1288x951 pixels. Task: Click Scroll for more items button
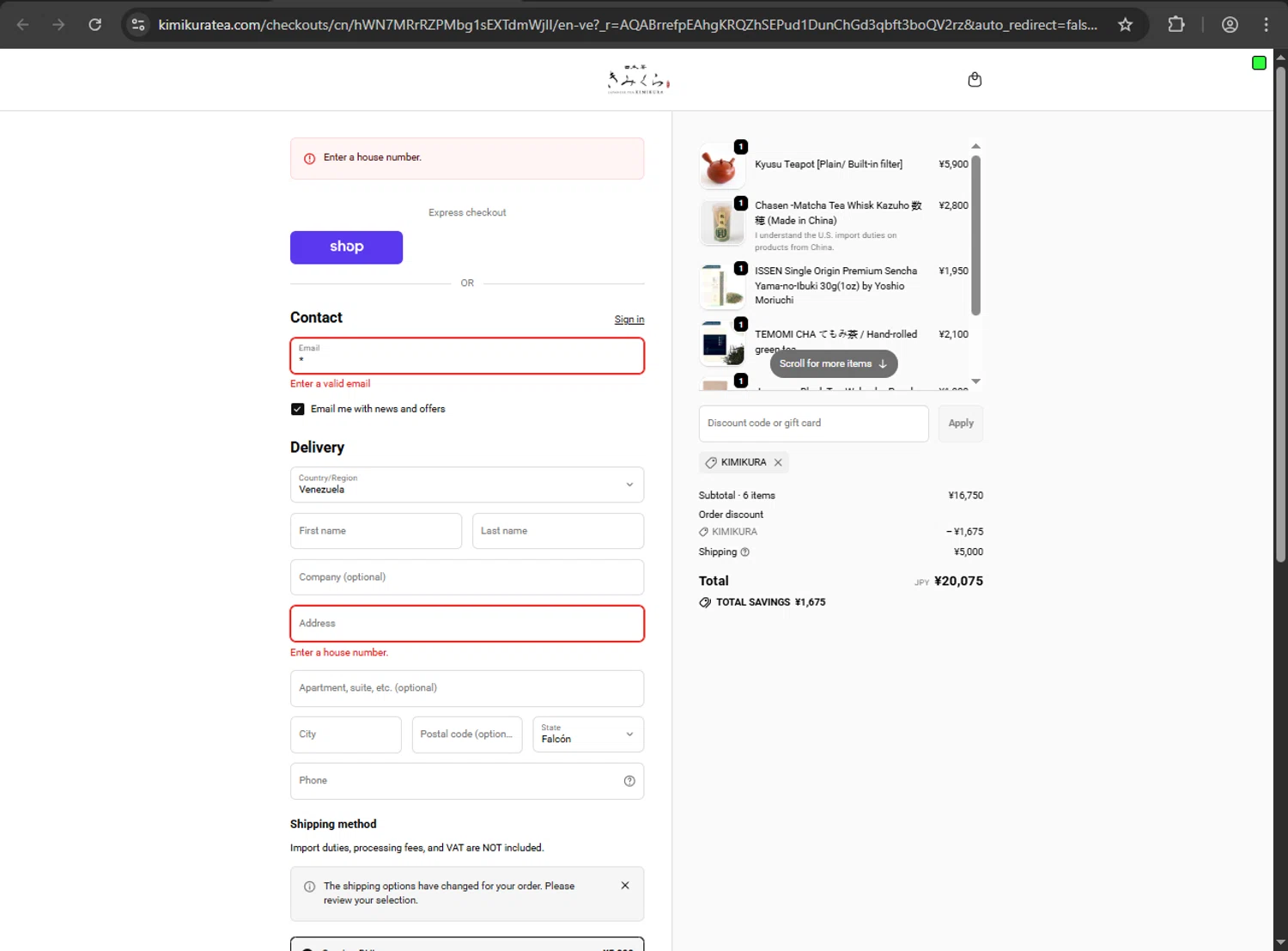click(834, 363)
